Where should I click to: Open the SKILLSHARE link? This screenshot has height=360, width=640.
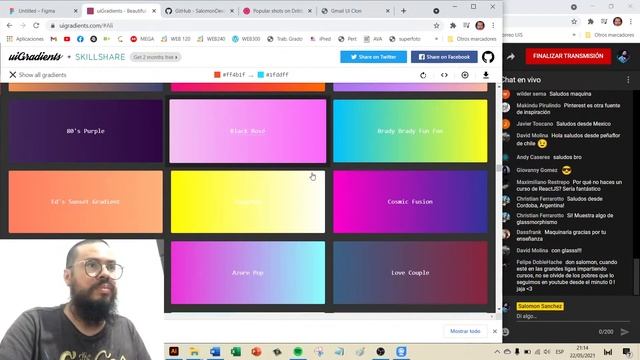tap(100, 57)
